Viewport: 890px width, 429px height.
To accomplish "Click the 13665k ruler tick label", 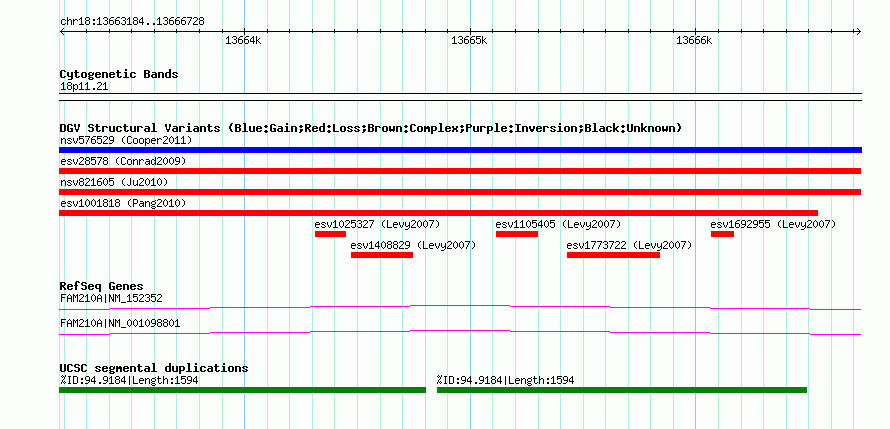I will (x=468, y=41).
